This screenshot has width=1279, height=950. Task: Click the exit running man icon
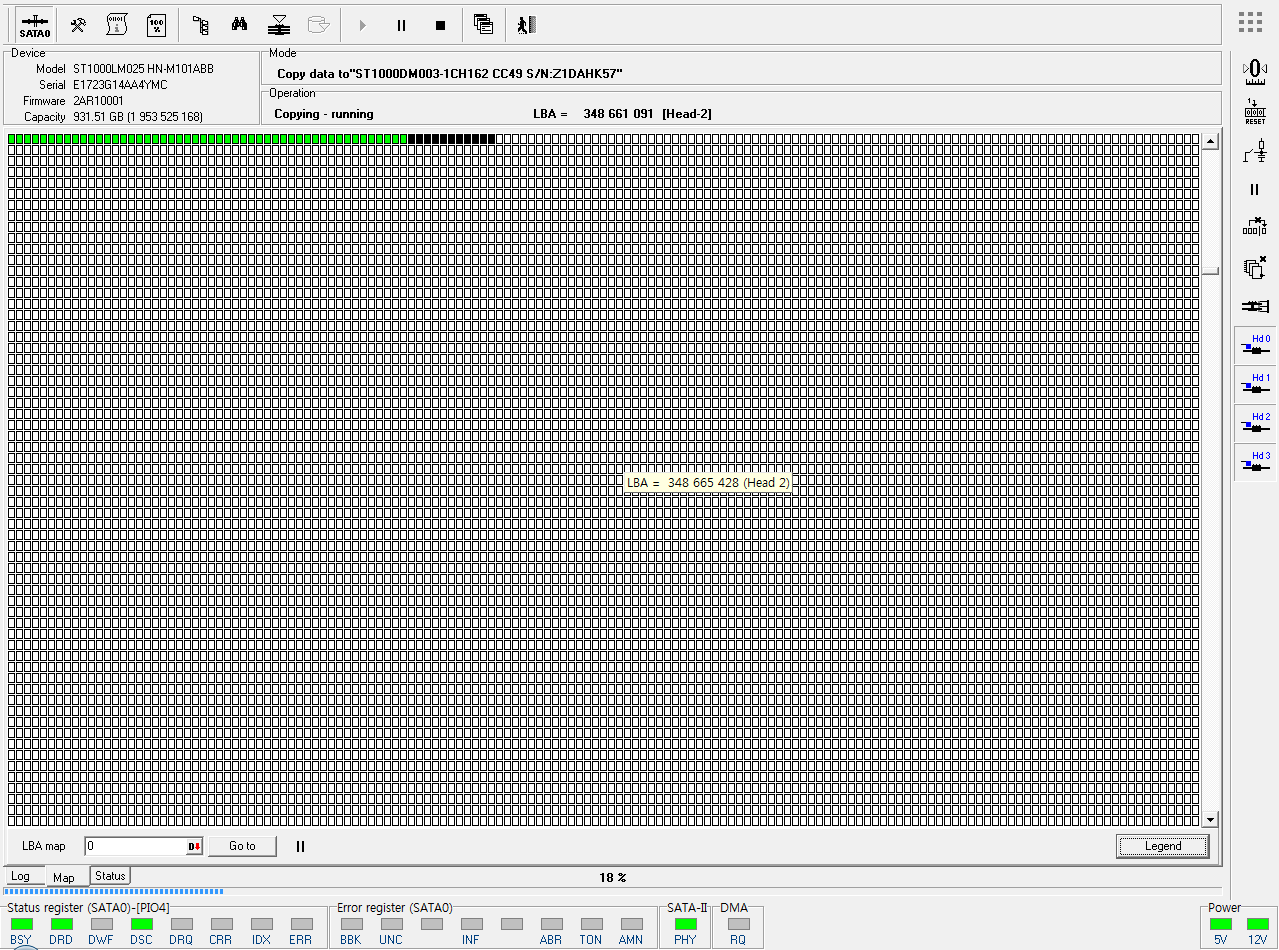(x=526, y=25)
